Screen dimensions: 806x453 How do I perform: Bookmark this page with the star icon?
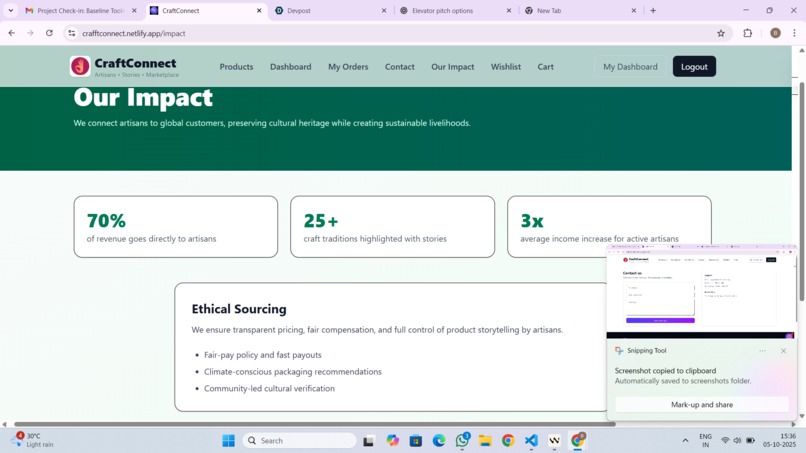point(721,33)
